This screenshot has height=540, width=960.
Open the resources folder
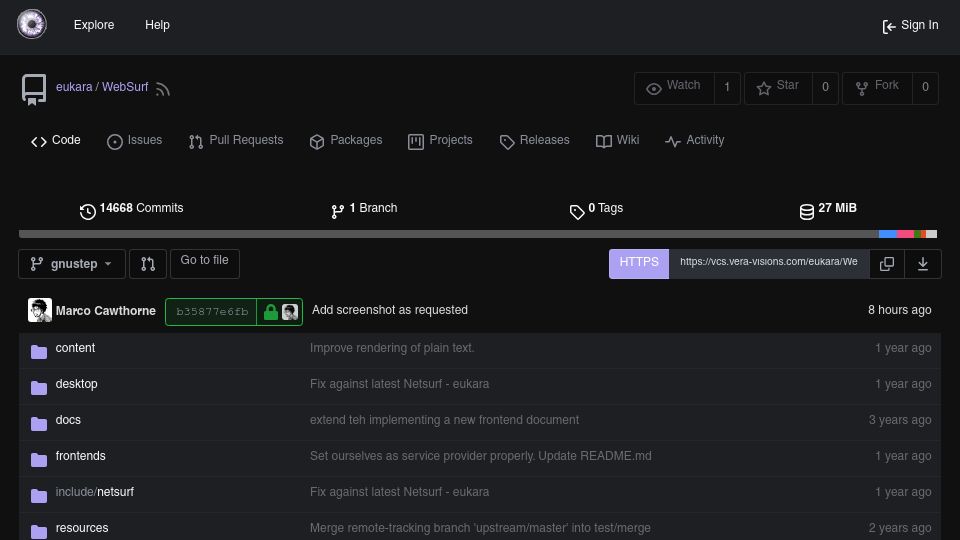click(82, 528)
